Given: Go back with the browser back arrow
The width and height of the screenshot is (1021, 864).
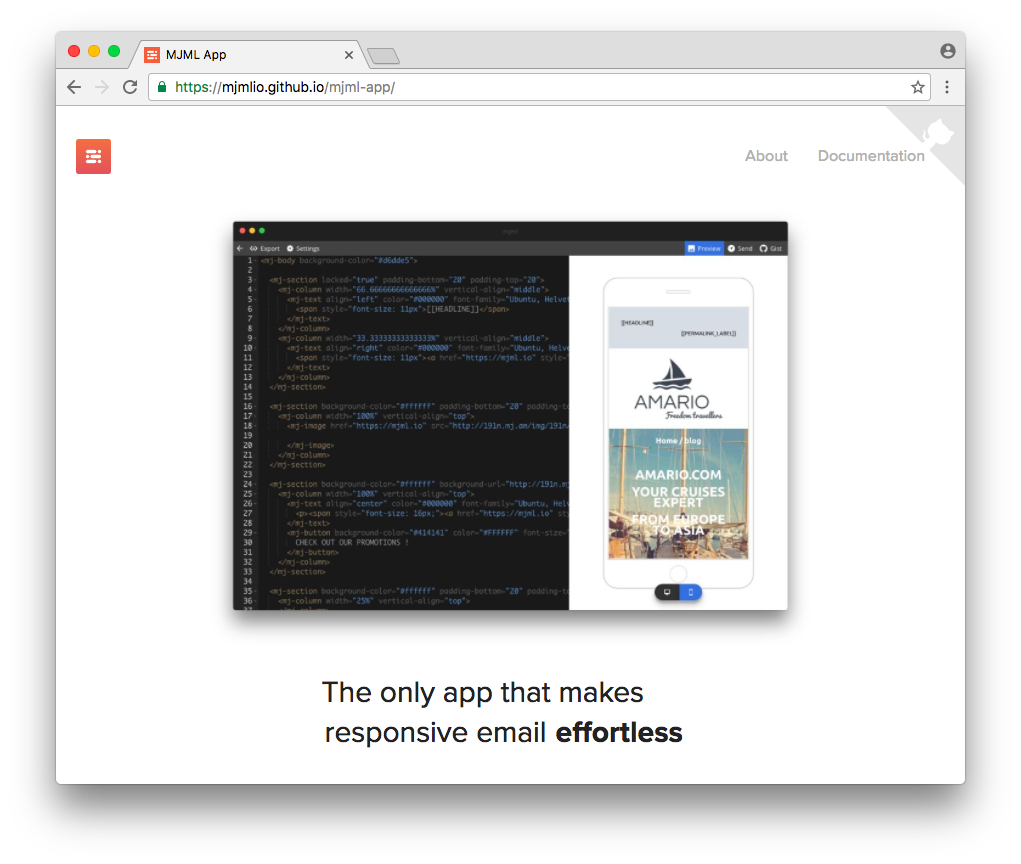Looking at the screenshot, I should click(x=74, y=87).
